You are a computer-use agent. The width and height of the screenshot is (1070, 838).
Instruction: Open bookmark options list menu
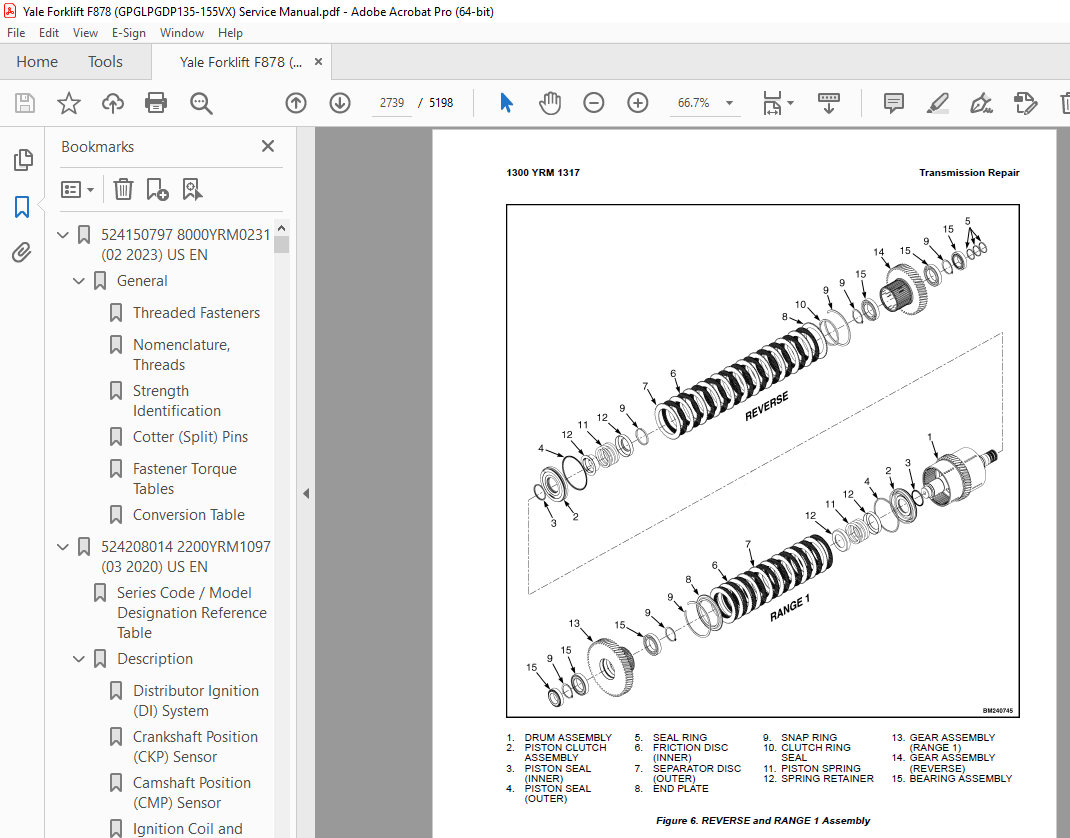[x=77, y=189]
